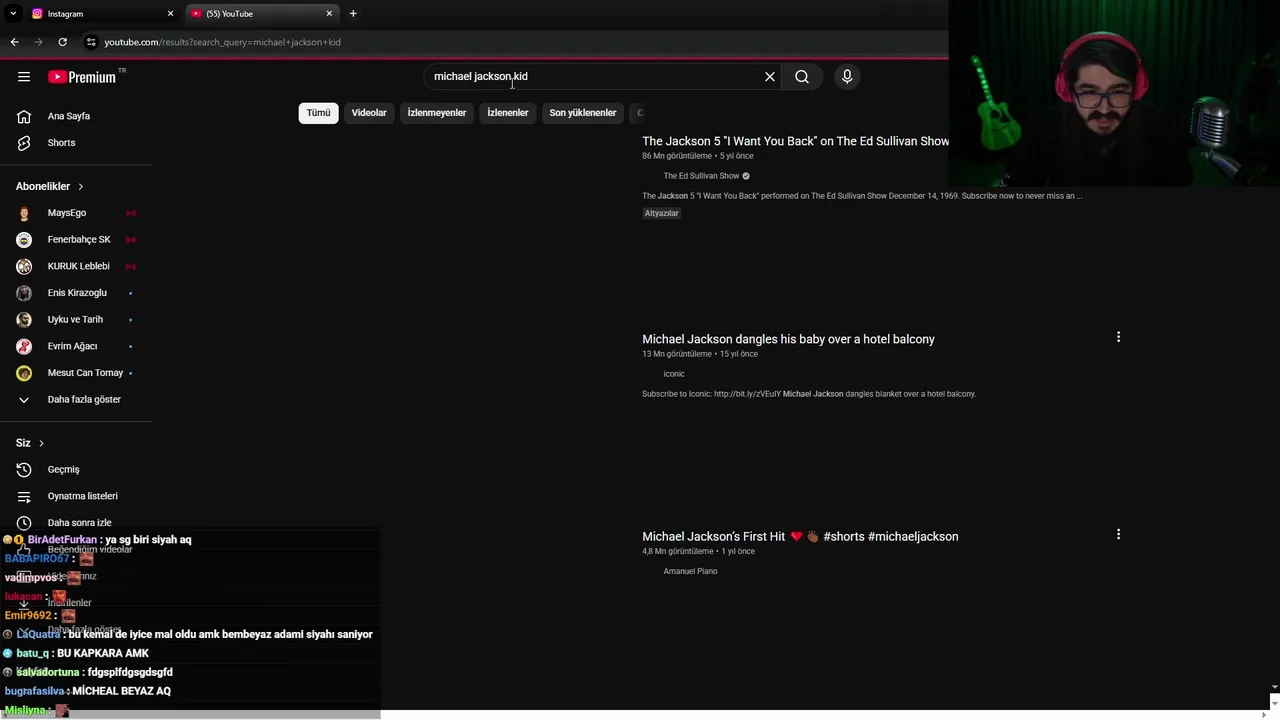
Task: Click the Oynatma listeleri playlist icon
Action: point(24,496)
